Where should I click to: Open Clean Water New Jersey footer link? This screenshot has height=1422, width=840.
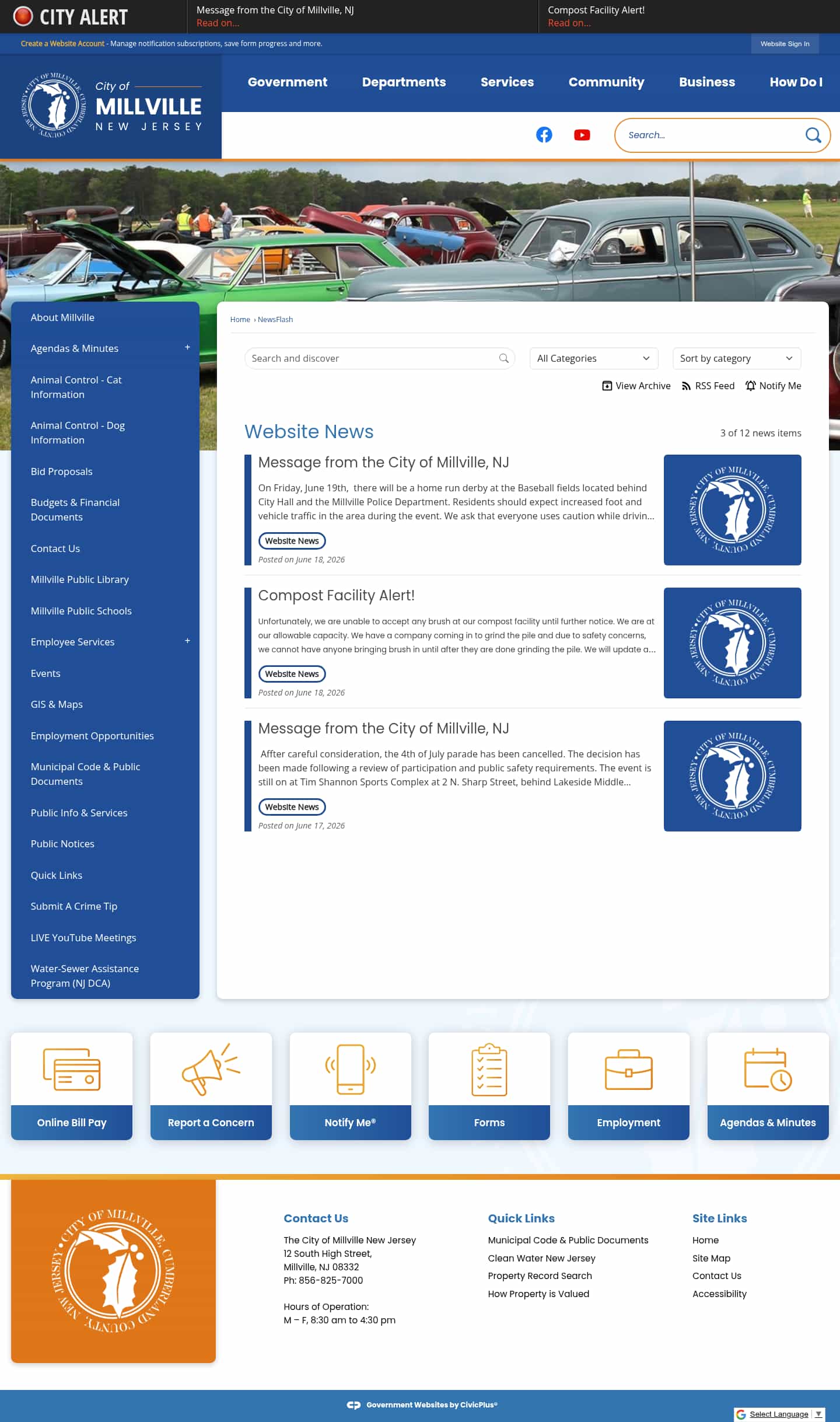click(x=541, y=1258)
